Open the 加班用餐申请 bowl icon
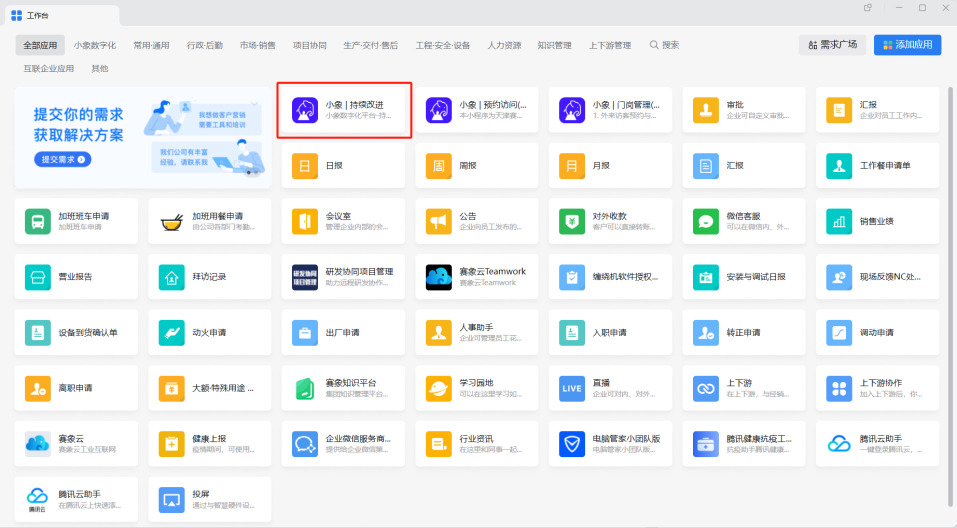Image resolution: width=957 pixels, height=528 pixels. [x=172, y=221]
